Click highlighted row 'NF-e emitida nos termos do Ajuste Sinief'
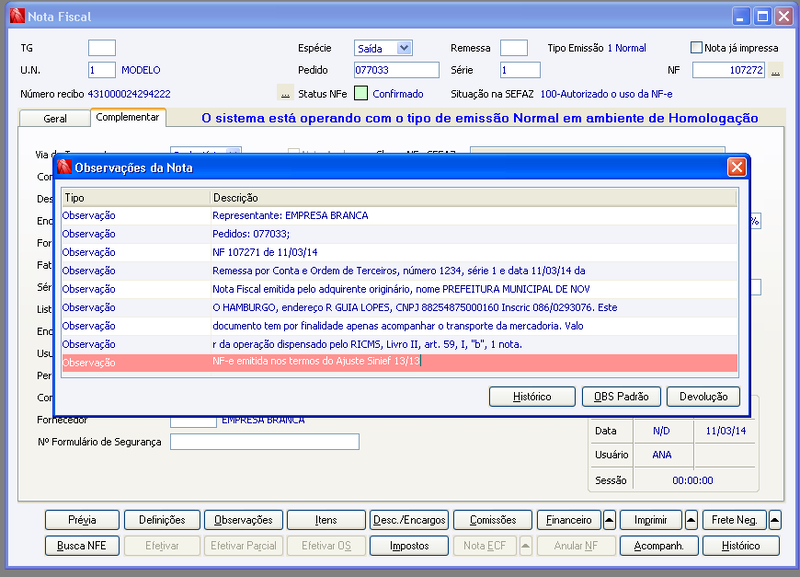 pyautogui.click(x=399, y=362)
